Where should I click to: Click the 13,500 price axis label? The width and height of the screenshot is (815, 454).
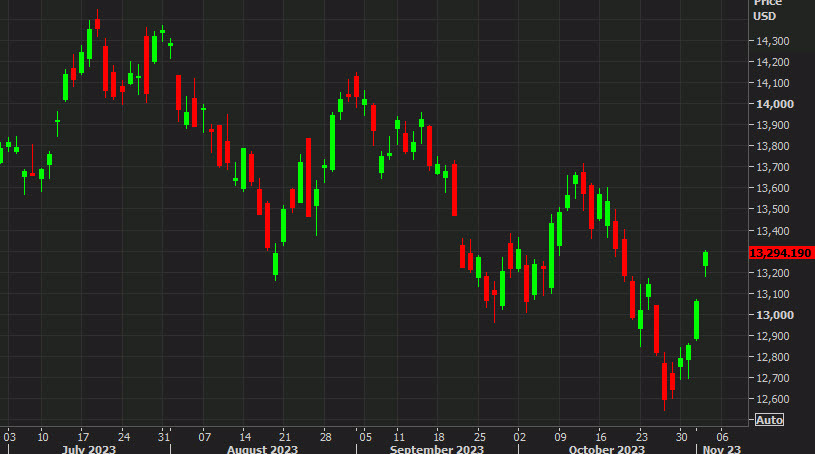click(772, 210)
